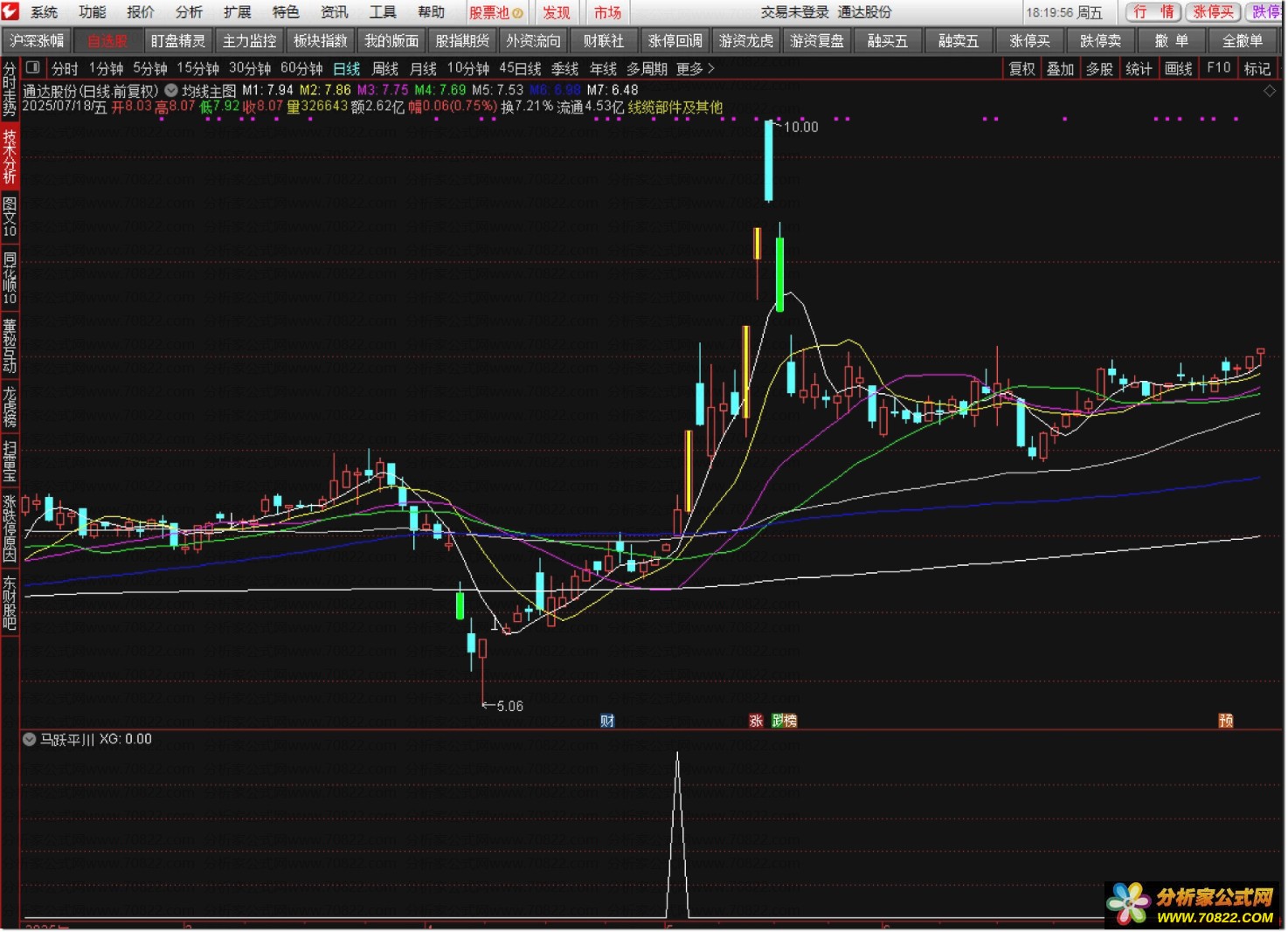Open the 功能 menu

pos(92,12)
